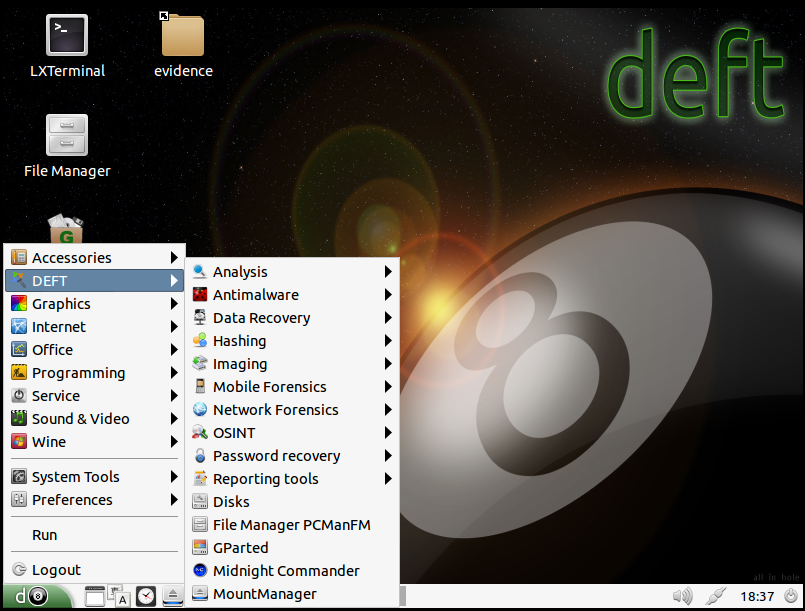Expand the Network Forensics submenu arrow

pos(388,410)
